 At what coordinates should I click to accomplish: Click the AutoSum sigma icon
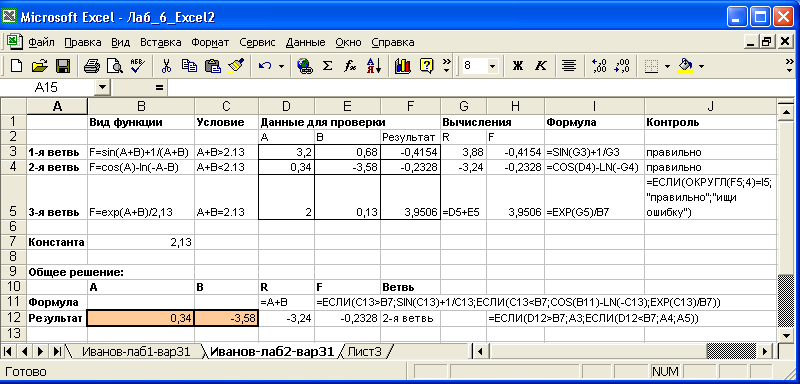328,66
